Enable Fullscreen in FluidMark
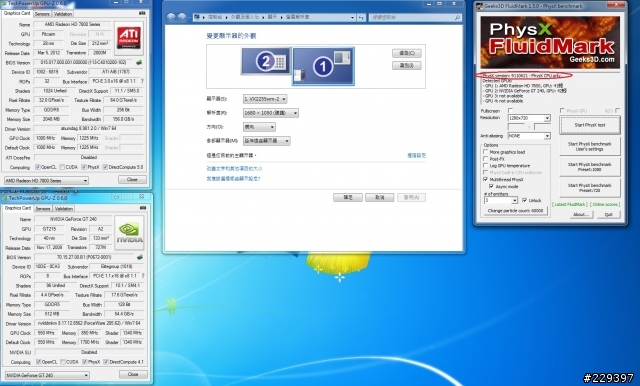Image resolution: width=640 pixels, height=386 pixels. 510,111
